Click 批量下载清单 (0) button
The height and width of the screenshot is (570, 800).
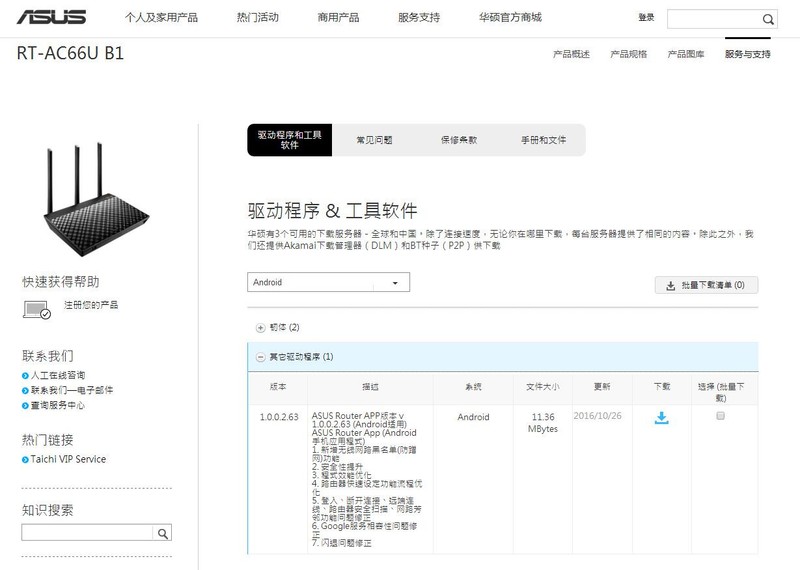(706, 285)
